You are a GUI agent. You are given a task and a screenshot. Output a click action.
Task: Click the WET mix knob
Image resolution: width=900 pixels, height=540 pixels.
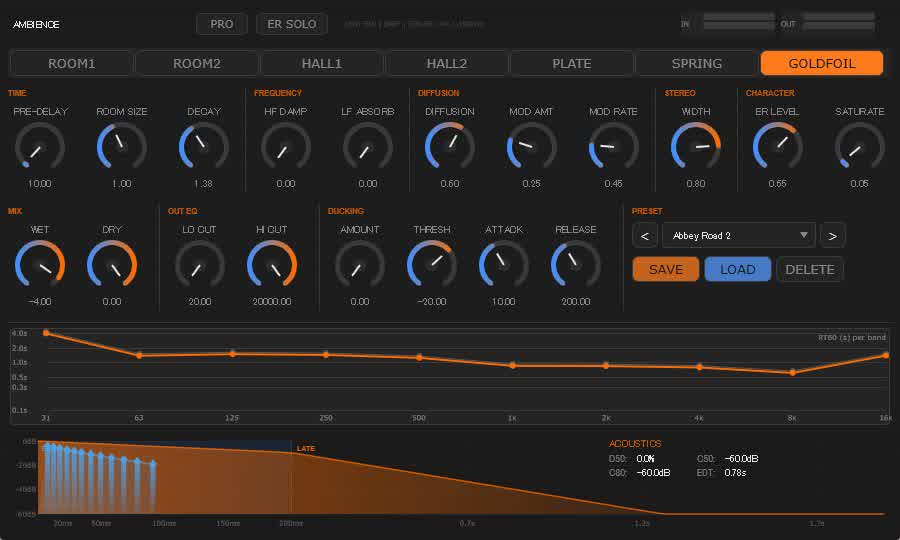[40, 265]
